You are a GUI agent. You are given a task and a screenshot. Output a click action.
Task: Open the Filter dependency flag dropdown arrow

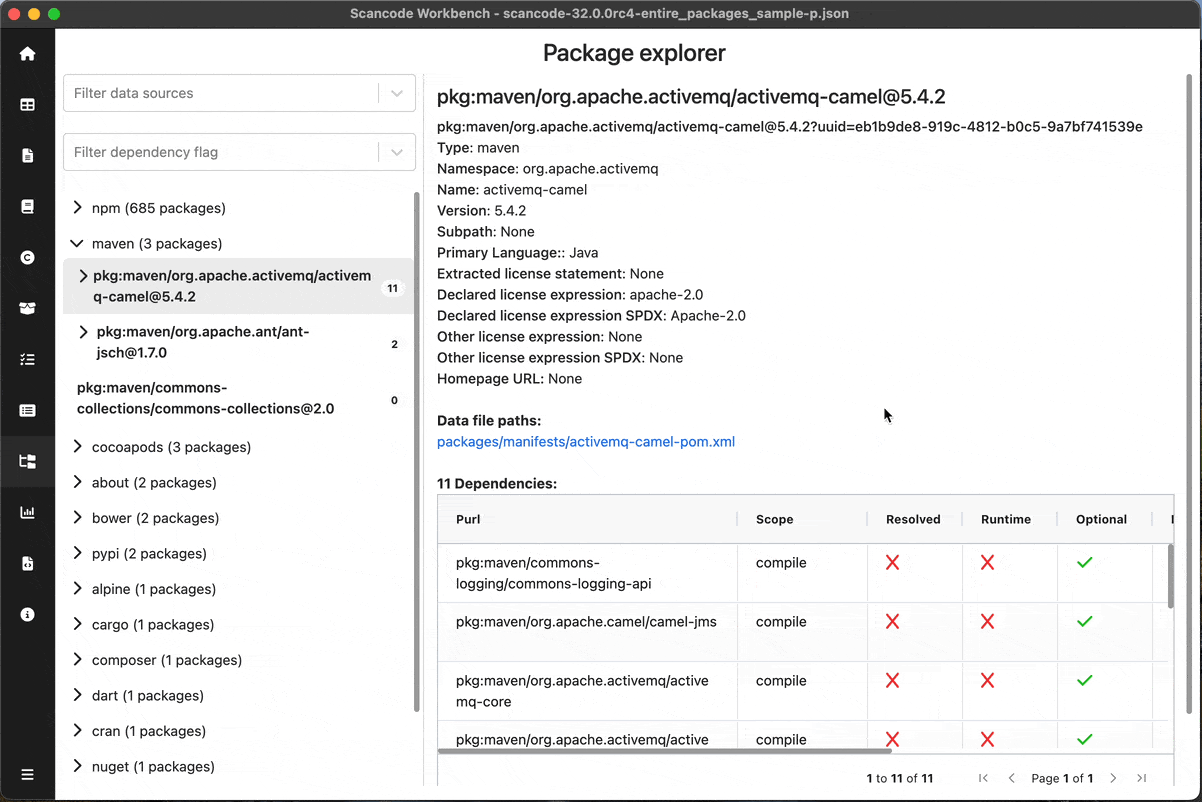pyautogui.click(x=397, y=152)
